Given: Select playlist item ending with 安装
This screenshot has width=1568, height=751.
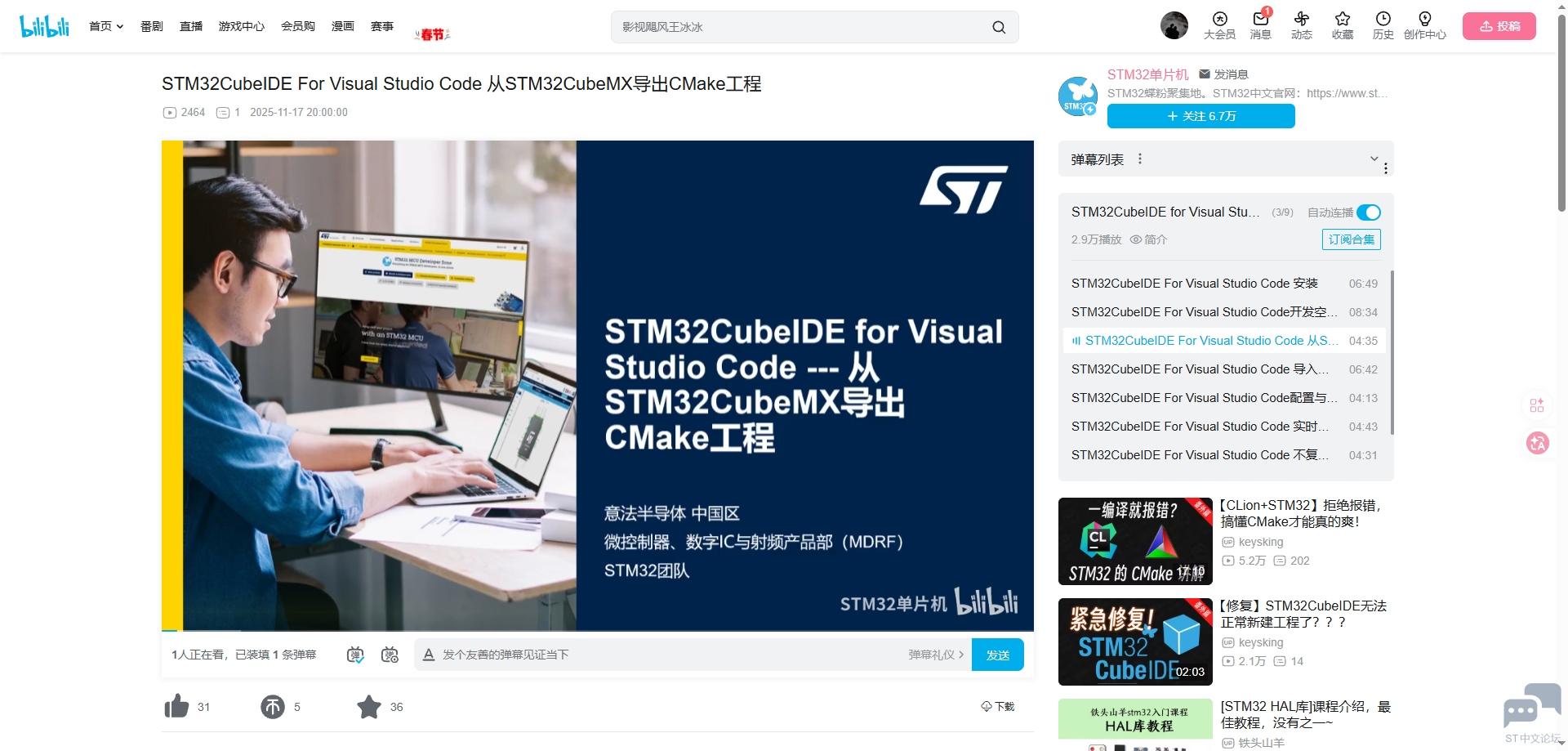Looking at the screenshot, I should tap(1224, 284).
